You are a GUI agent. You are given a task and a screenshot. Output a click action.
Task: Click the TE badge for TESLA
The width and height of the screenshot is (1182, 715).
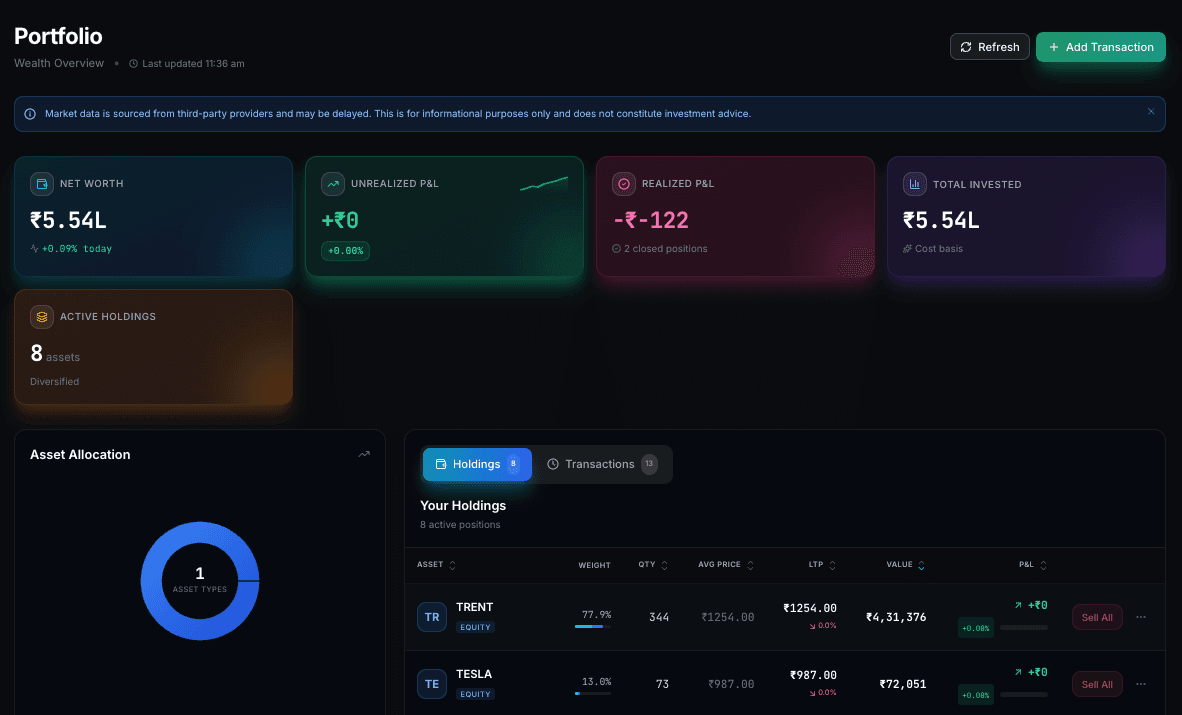click(x=431, y=684)
